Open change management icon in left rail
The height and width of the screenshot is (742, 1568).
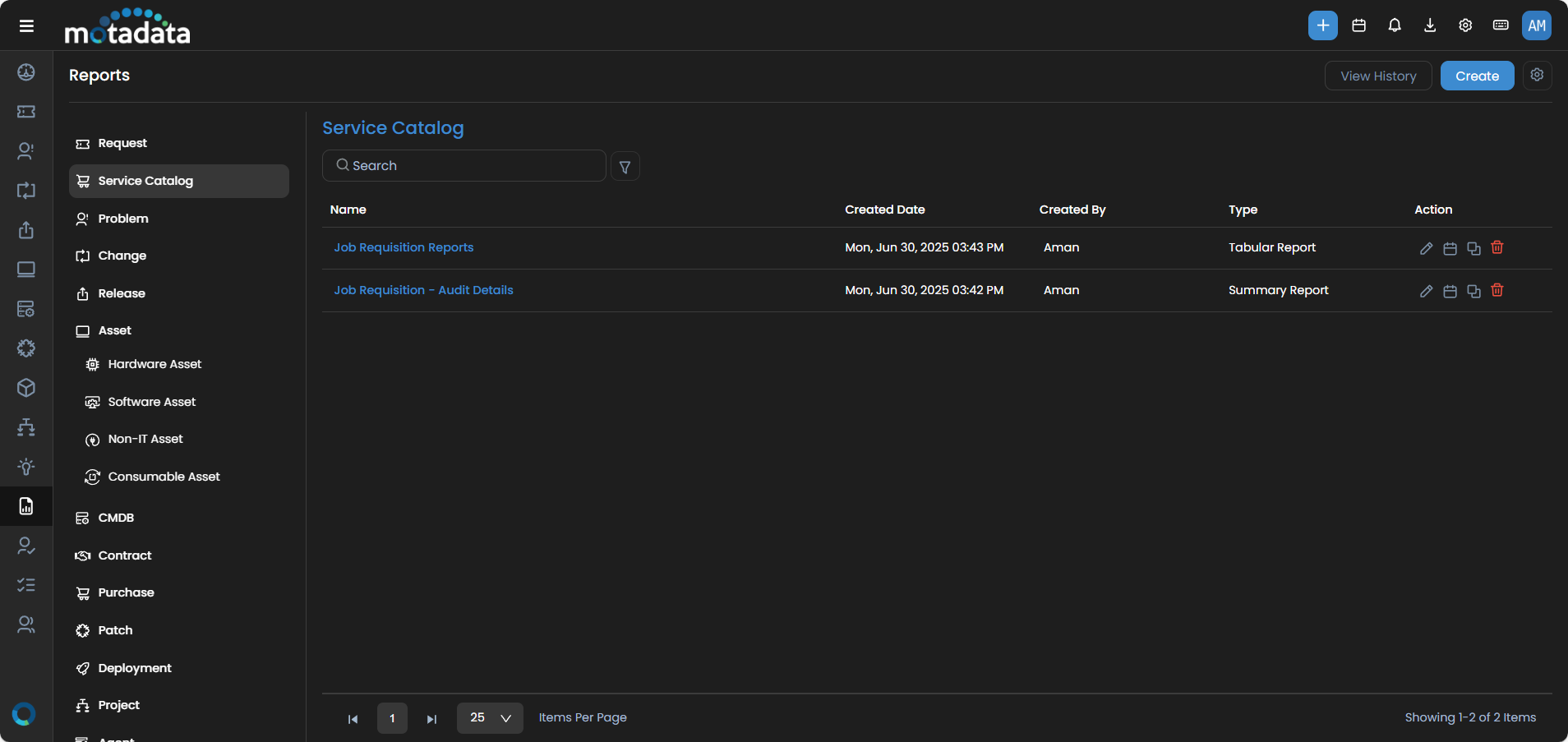26,191
